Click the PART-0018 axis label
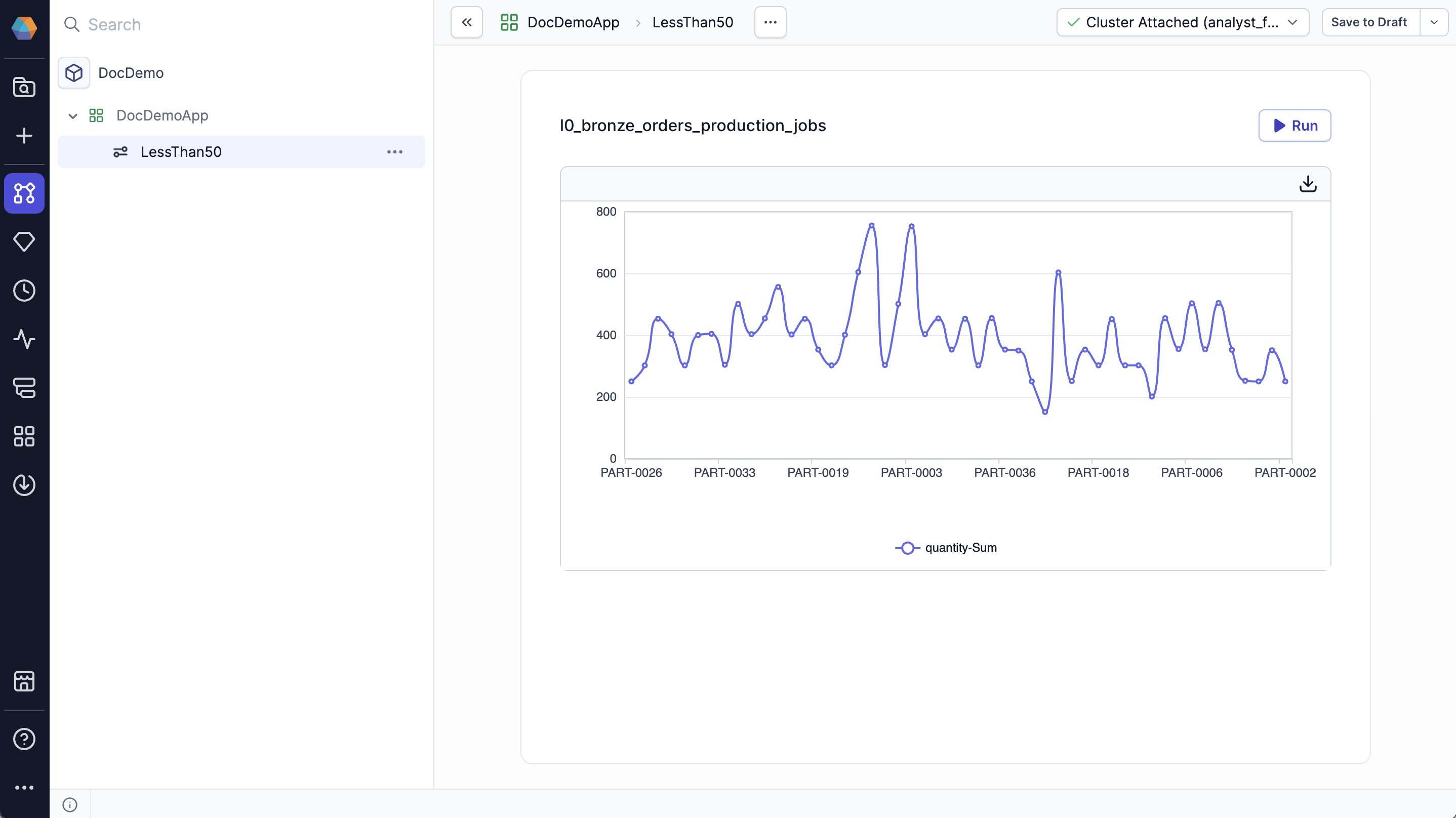 coord(1098,473)
